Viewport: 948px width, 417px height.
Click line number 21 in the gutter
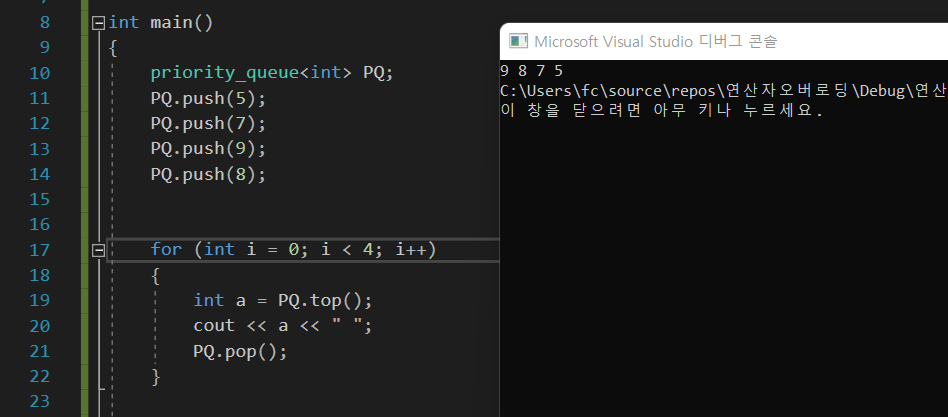click(40, 351)
